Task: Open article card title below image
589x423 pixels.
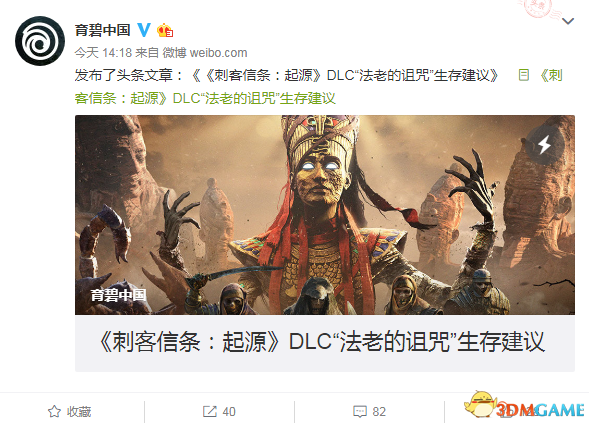Action: point(322,342)
